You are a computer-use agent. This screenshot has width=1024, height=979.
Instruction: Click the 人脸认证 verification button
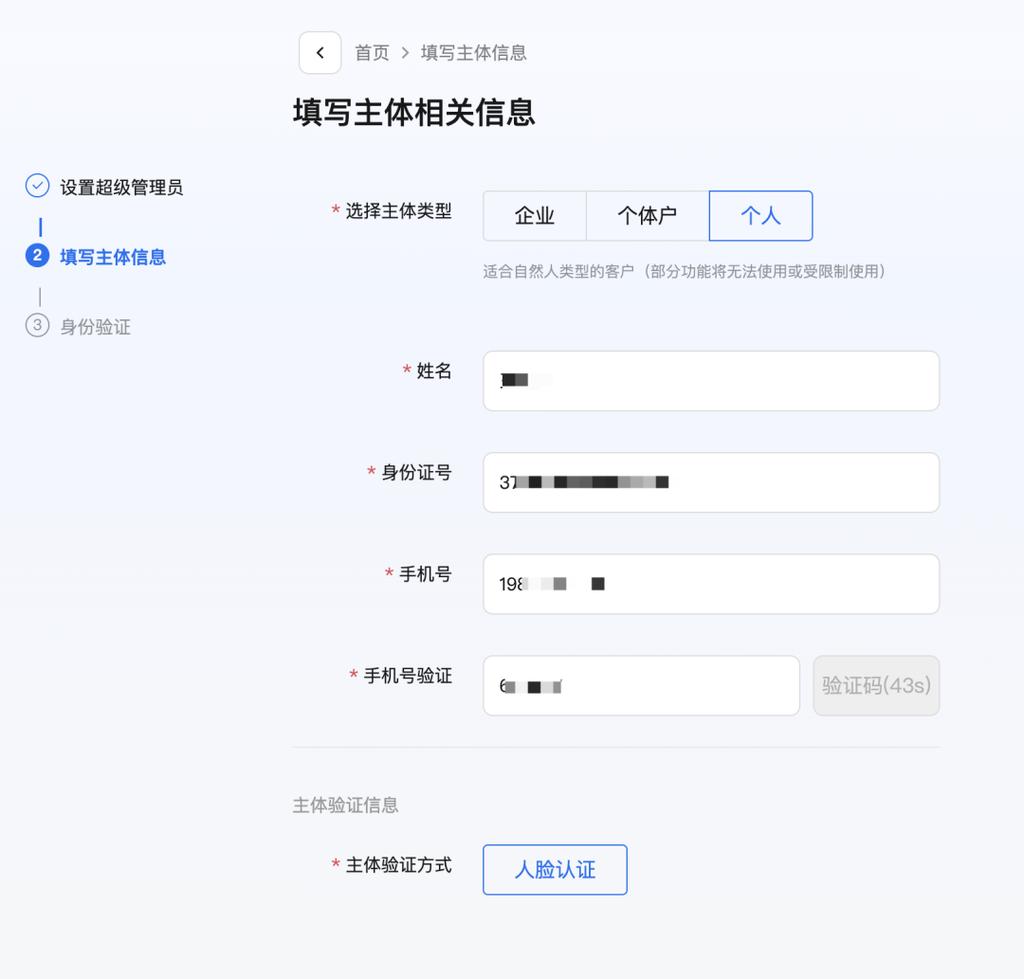click(554, 869)
